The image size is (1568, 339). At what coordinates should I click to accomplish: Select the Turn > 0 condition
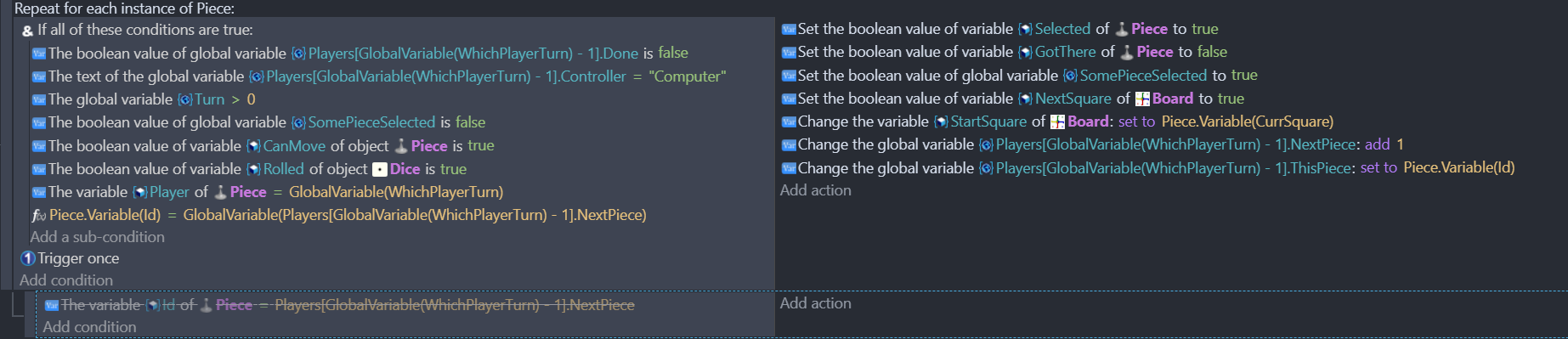144,99
